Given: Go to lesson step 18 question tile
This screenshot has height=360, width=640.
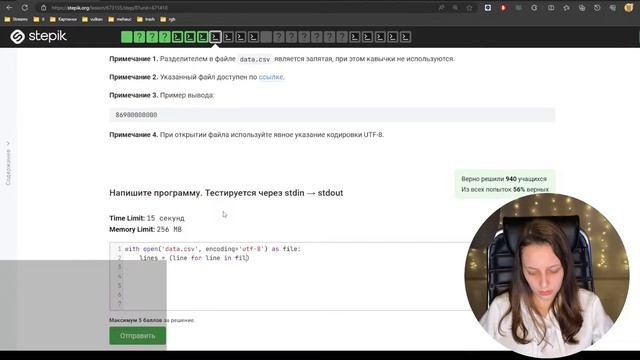Looking at the screenshot, I should [342, 37].
